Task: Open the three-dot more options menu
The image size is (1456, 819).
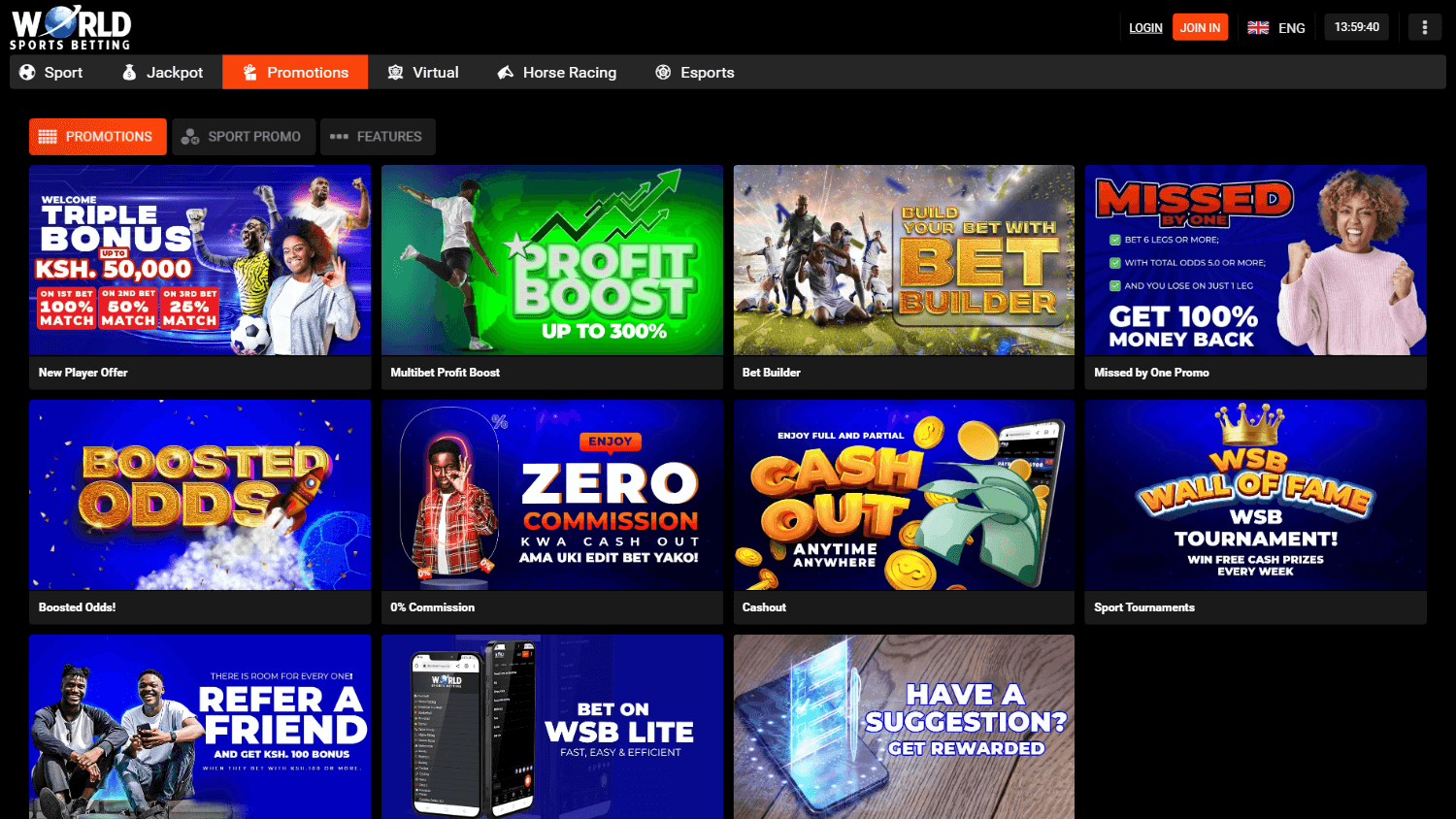Action: (1425, 27)
